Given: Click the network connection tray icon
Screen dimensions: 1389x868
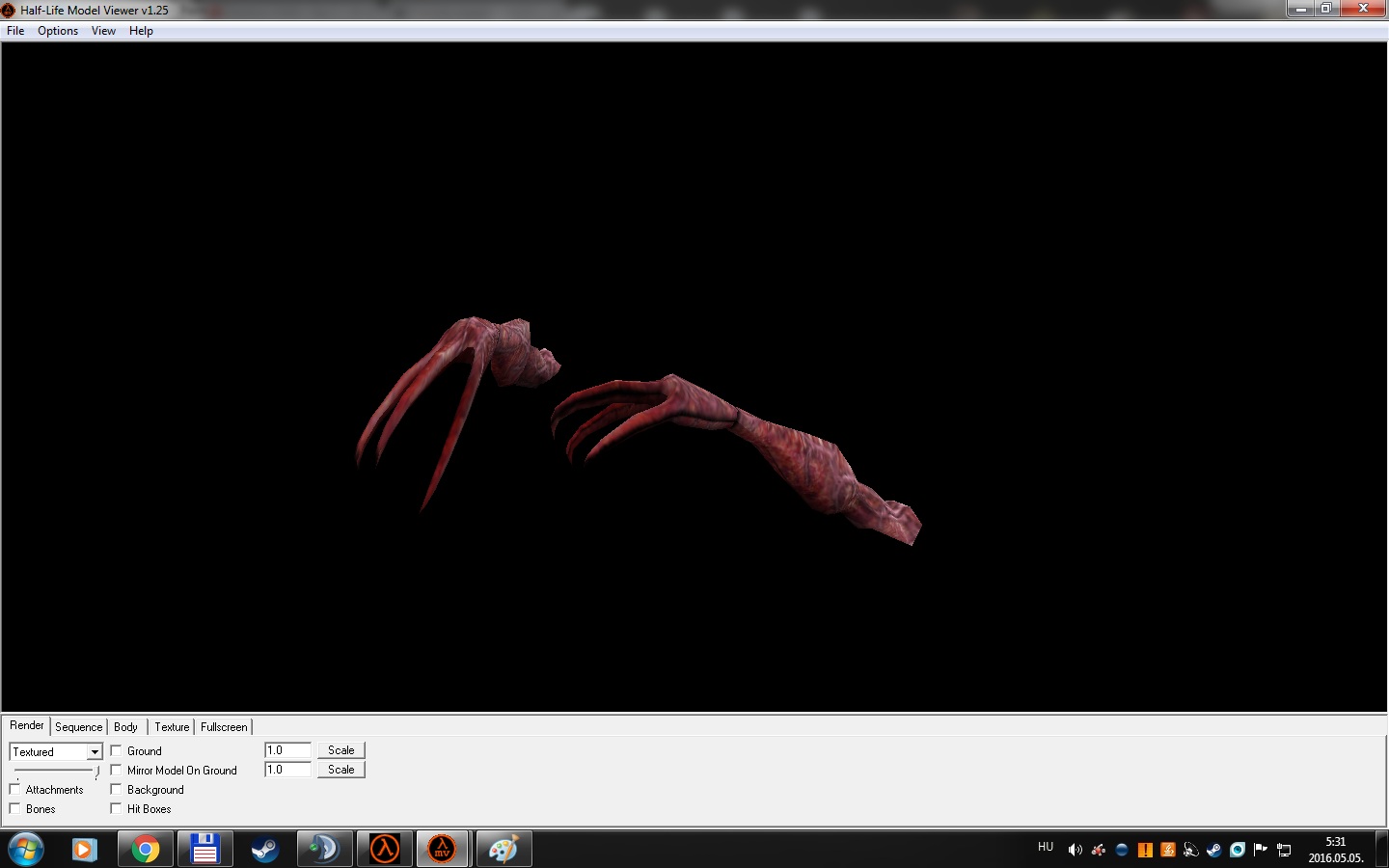Looking at the screenshot, I should 1284,850.
